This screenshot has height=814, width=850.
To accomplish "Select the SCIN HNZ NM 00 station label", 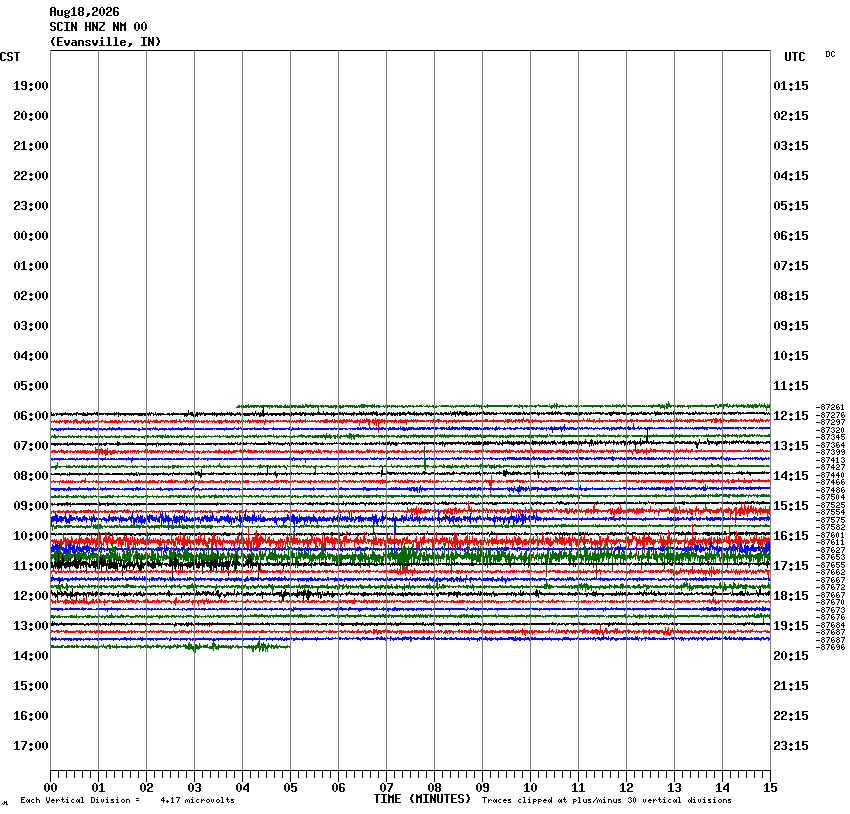I will [98, 27].
